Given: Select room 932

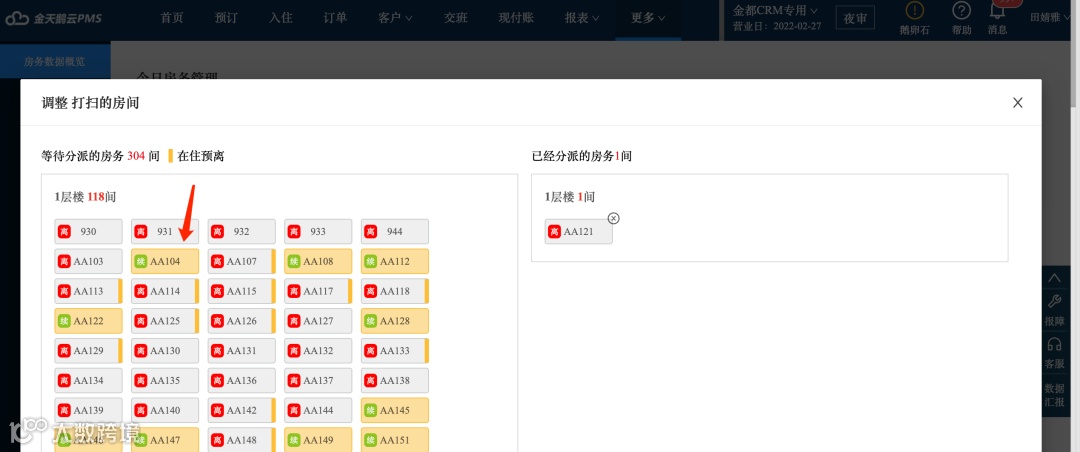Looking at the screenshot, I should click(x=242, y=232).
